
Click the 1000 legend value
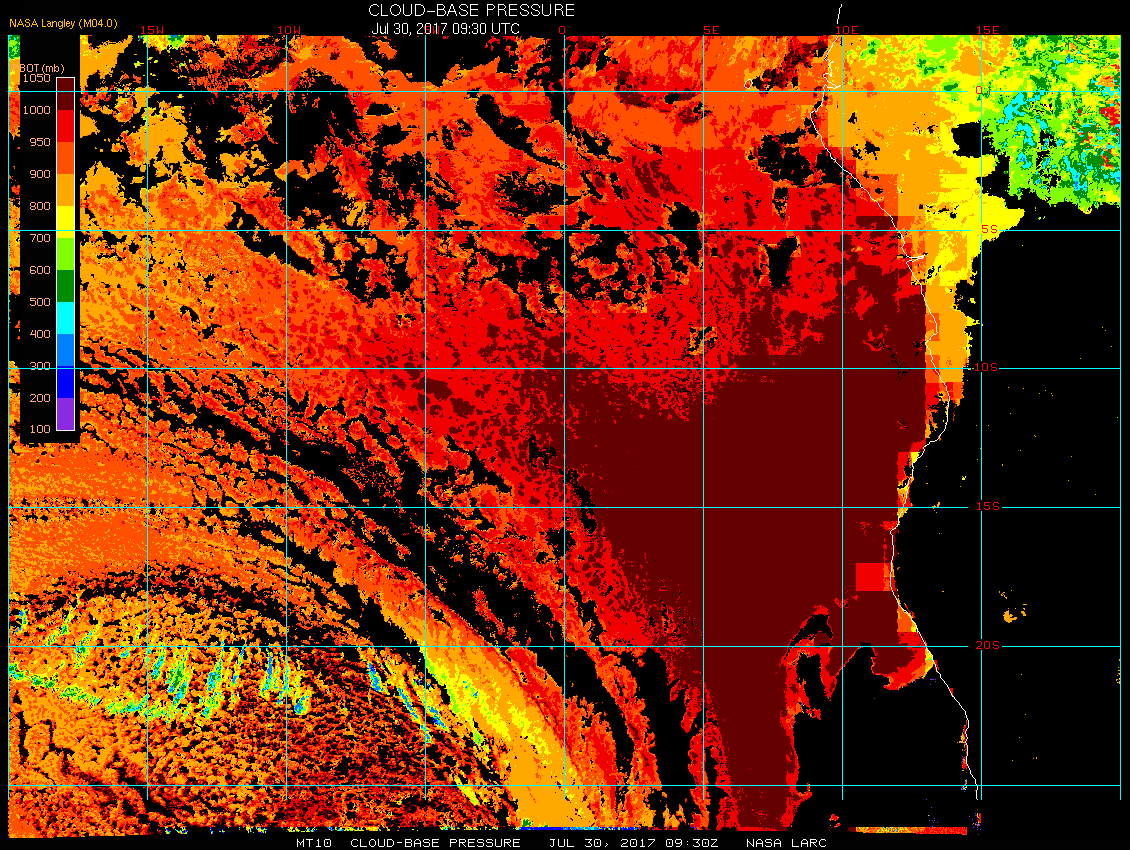point(36,110)
